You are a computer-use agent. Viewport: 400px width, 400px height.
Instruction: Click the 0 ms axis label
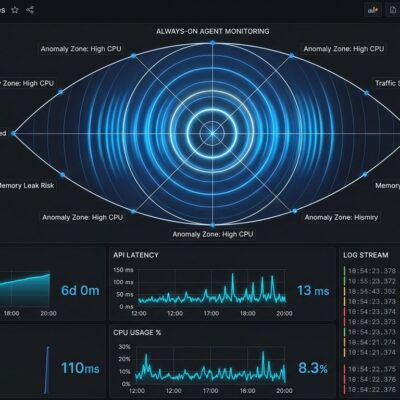(x=126, y=306)
